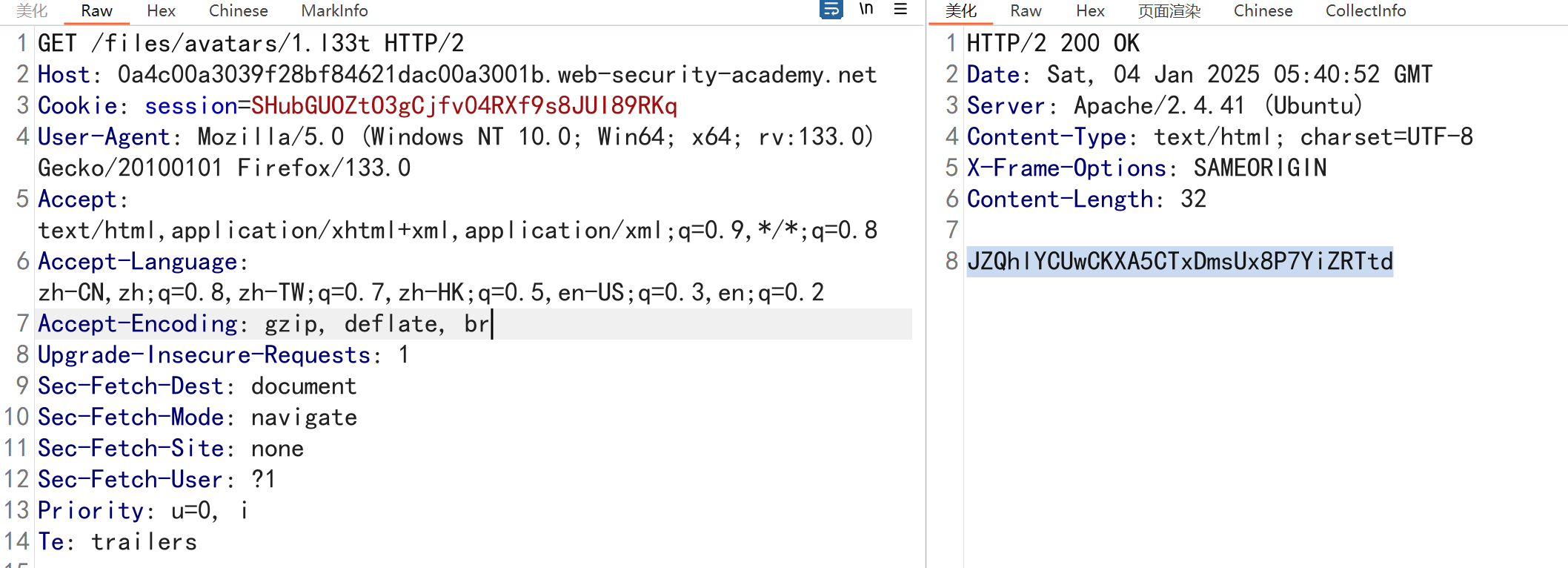This screenshot has height=568, width=1568.
Task: Switch to response Chinese tab
Action: pyautogui.click(x=1263, y=11)
